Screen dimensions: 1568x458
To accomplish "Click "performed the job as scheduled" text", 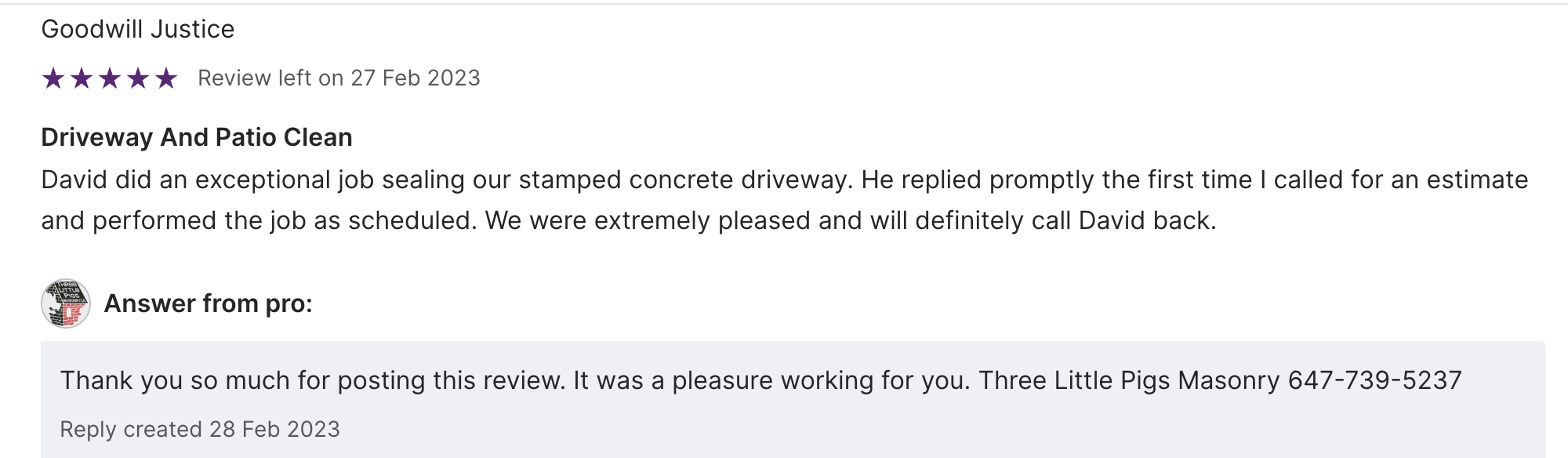I will 284,220.
